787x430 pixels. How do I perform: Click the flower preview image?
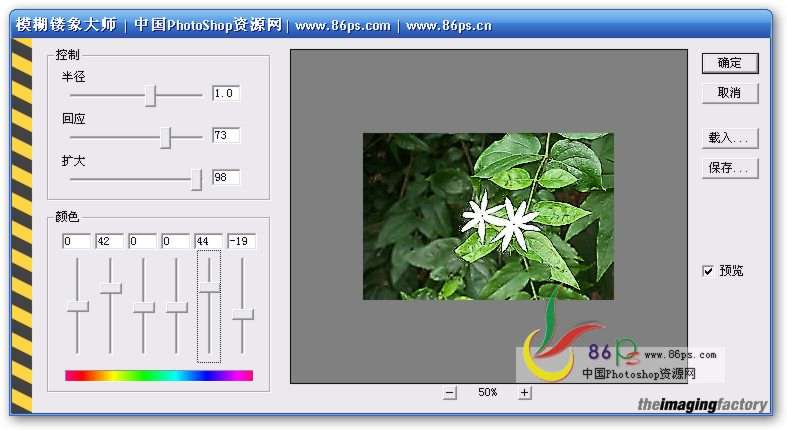[488, 216]
